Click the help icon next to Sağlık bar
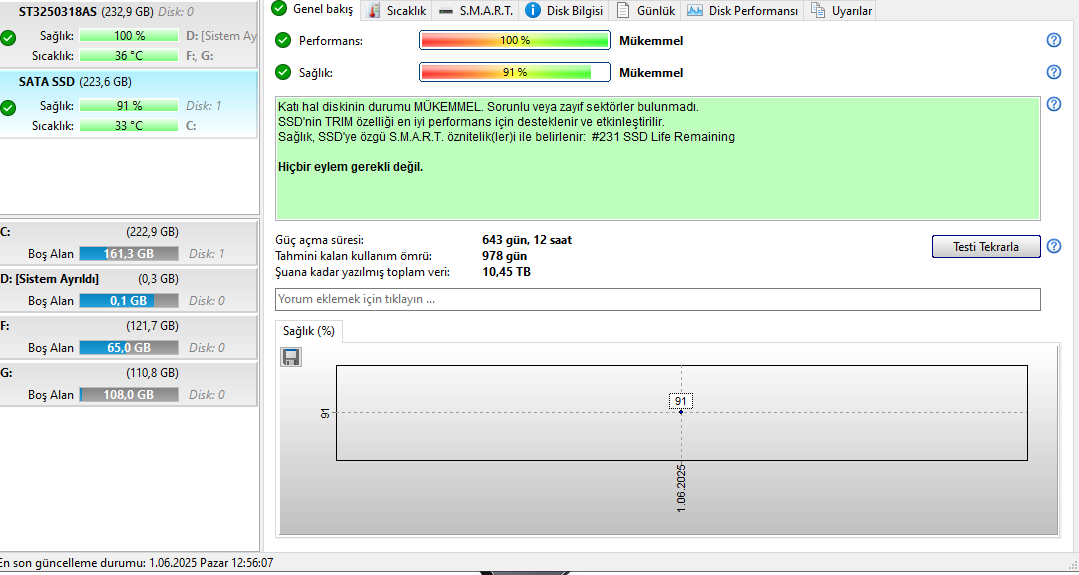Image resolution: width=1079 pixels, height=575 pixels. coord(1054,72)
